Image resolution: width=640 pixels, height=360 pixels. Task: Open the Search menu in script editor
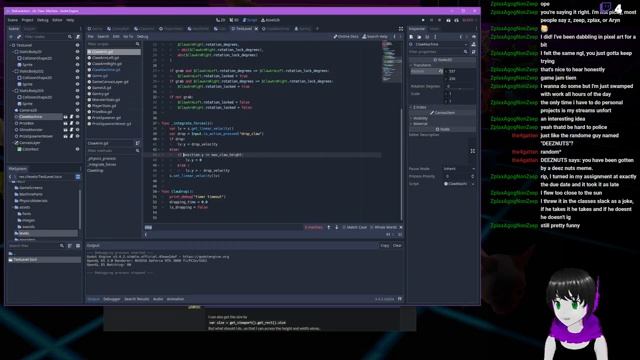(103, 37)
